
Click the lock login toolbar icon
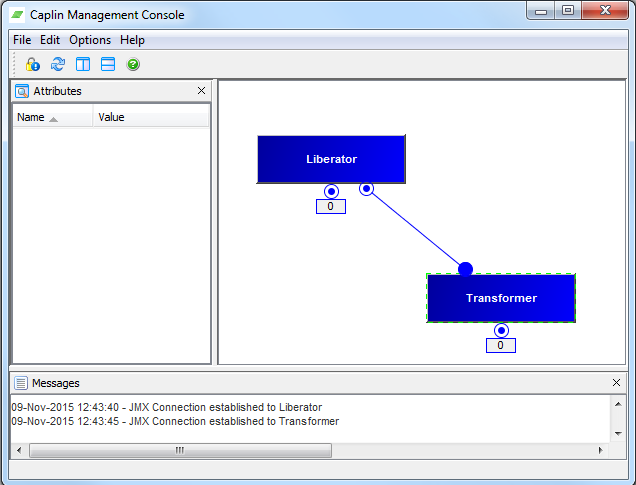pos(33,64)
